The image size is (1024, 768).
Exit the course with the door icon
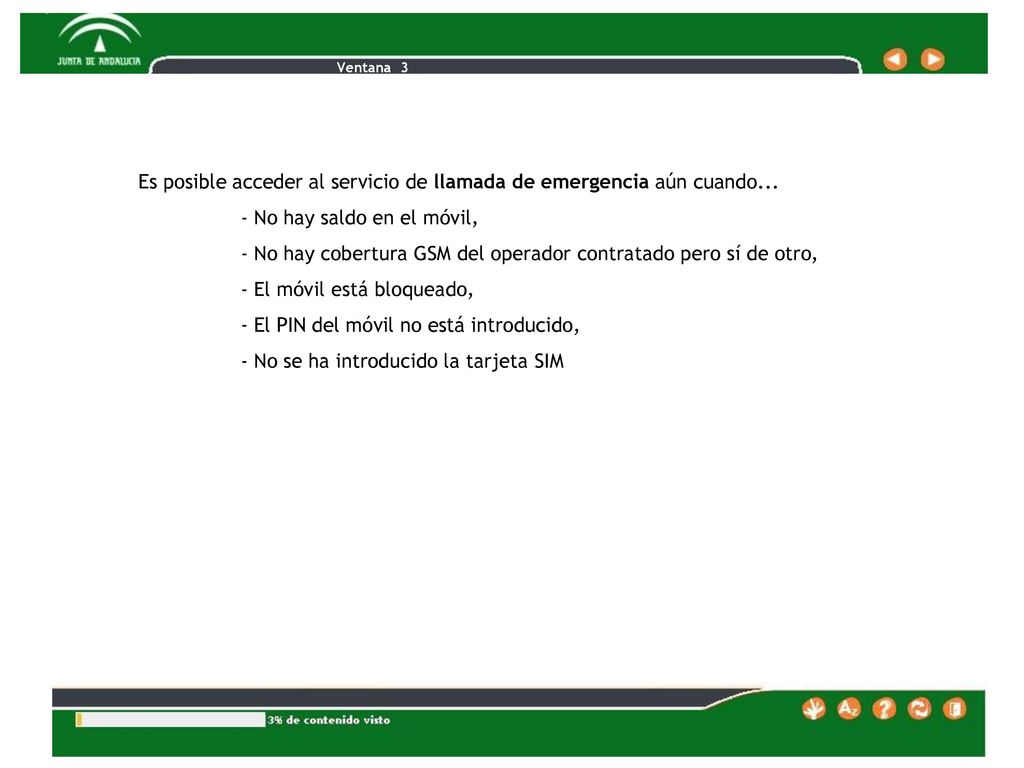point(954,709)
